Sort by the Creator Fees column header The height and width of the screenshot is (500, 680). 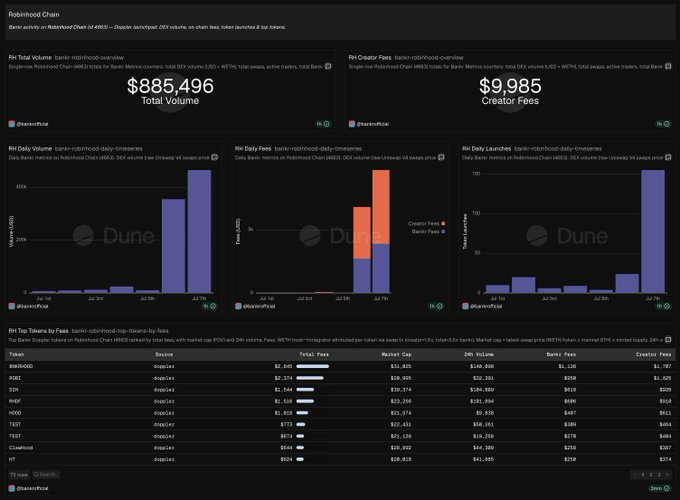point(654,355)
